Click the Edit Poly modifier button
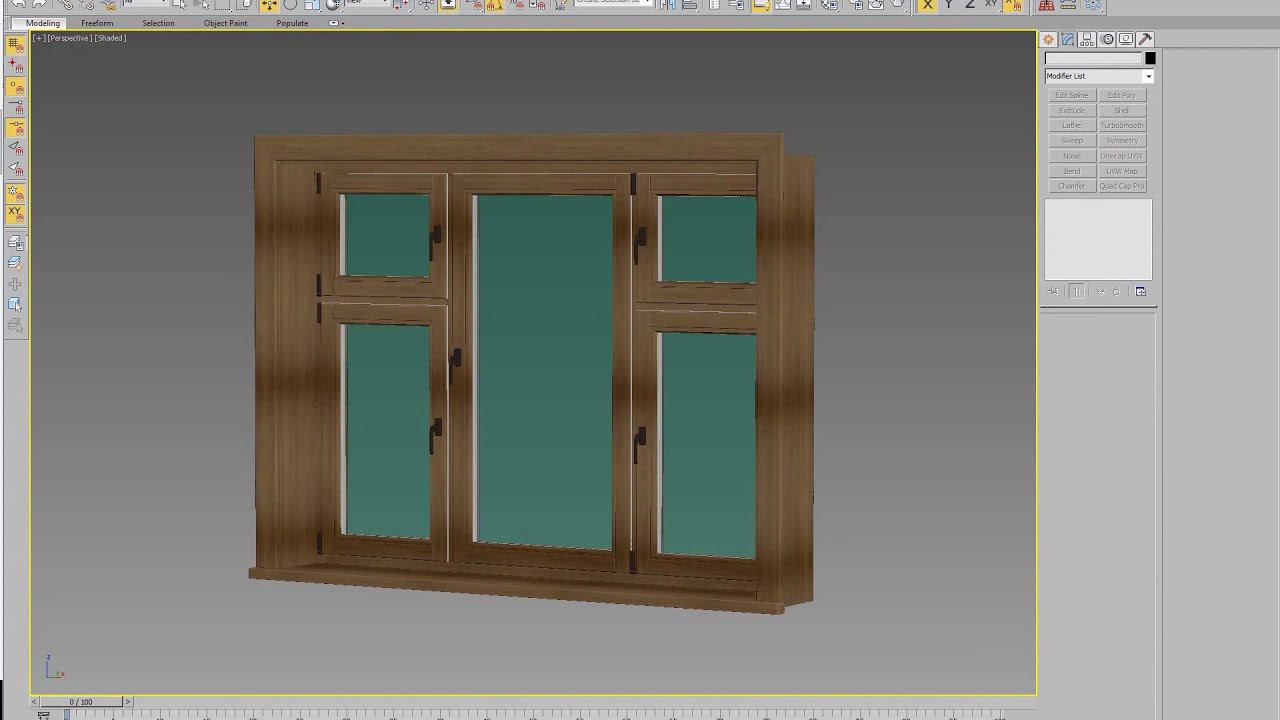Image resolution: width=1280 pixels, height=720 pixels. click(1122, 95)
